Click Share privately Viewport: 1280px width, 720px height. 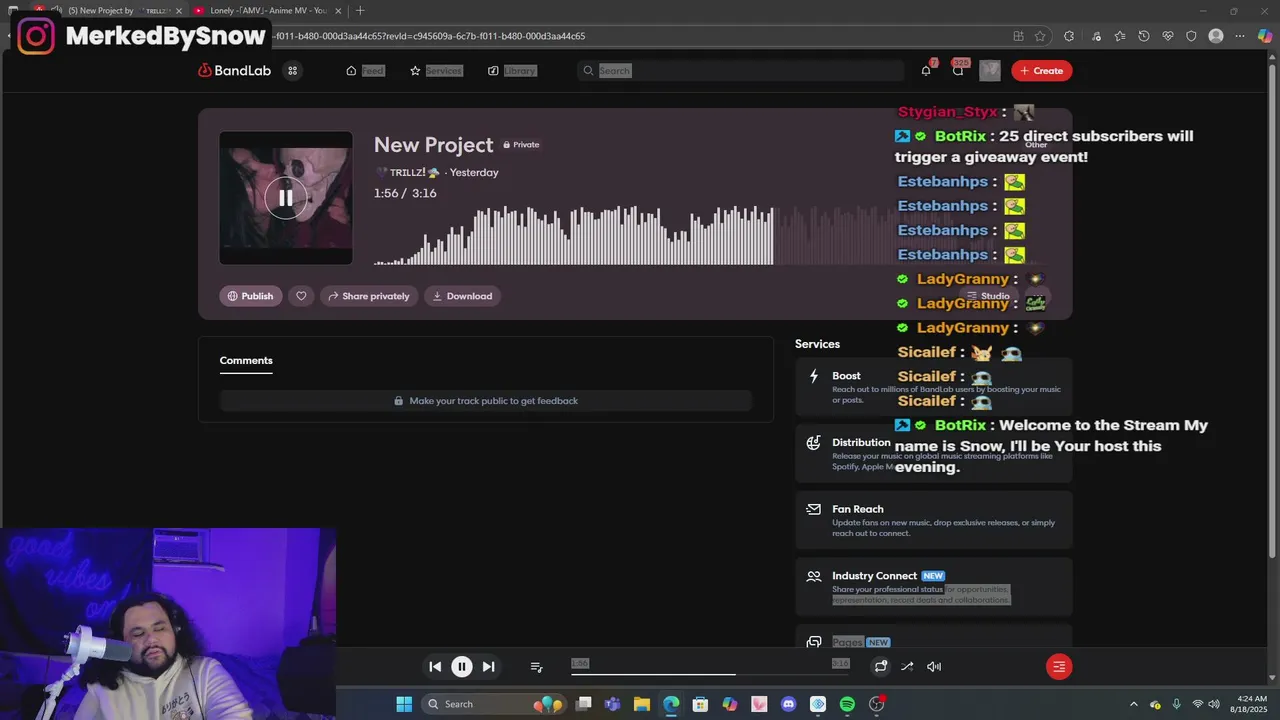368,296
